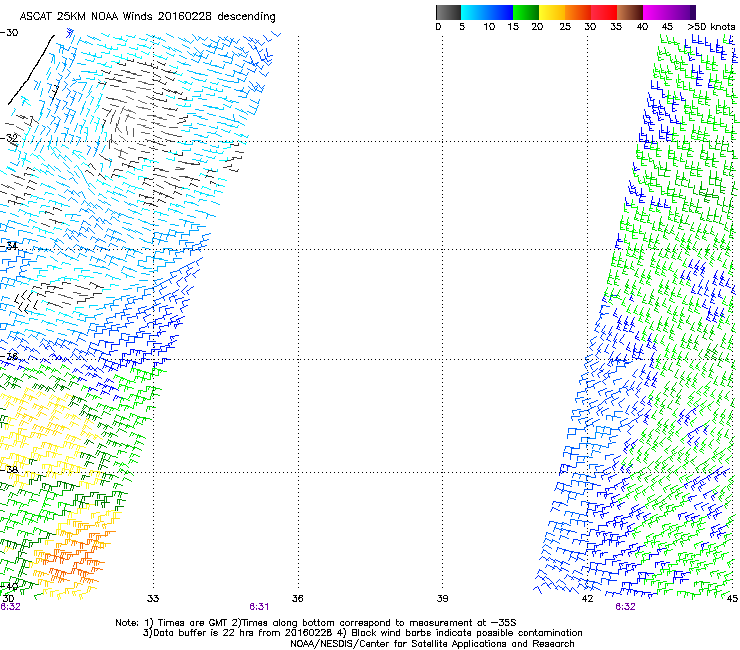The image size is (740, 650).
Task: Click the '-30' latitude label
Action: (x=9, y=33)
